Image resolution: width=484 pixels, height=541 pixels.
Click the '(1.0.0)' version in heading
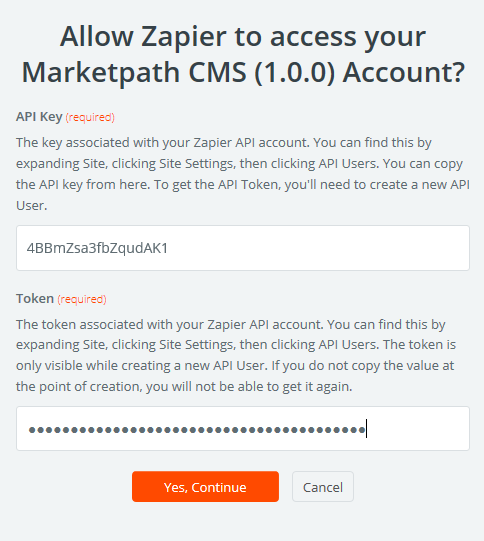pyautogui.click(x=295, y=72)
